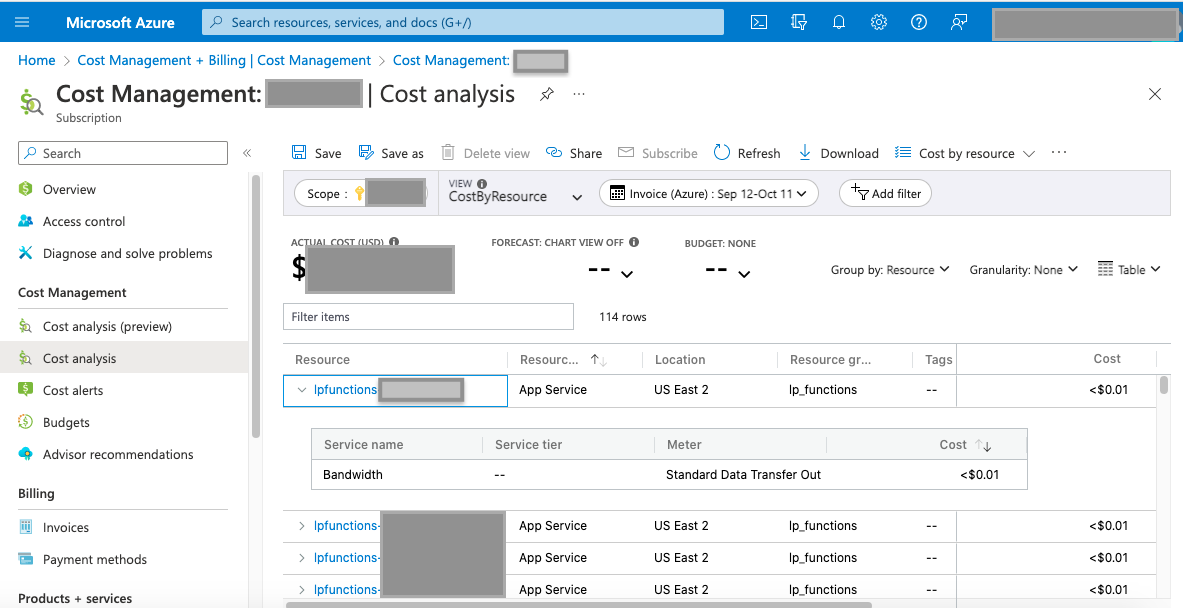The height and width of the screenshot is (608, 1183).
Task: Click the Bandwidth service name cell
Action: pos(352,474)
